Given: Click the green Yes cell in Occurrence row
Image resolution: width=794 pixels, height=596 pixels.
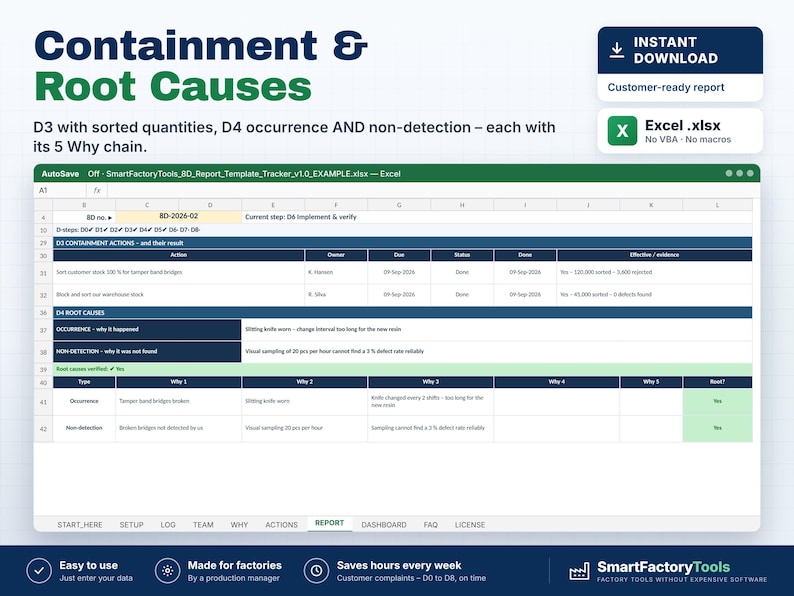Looking at the screenshot, I should [718, 401].
